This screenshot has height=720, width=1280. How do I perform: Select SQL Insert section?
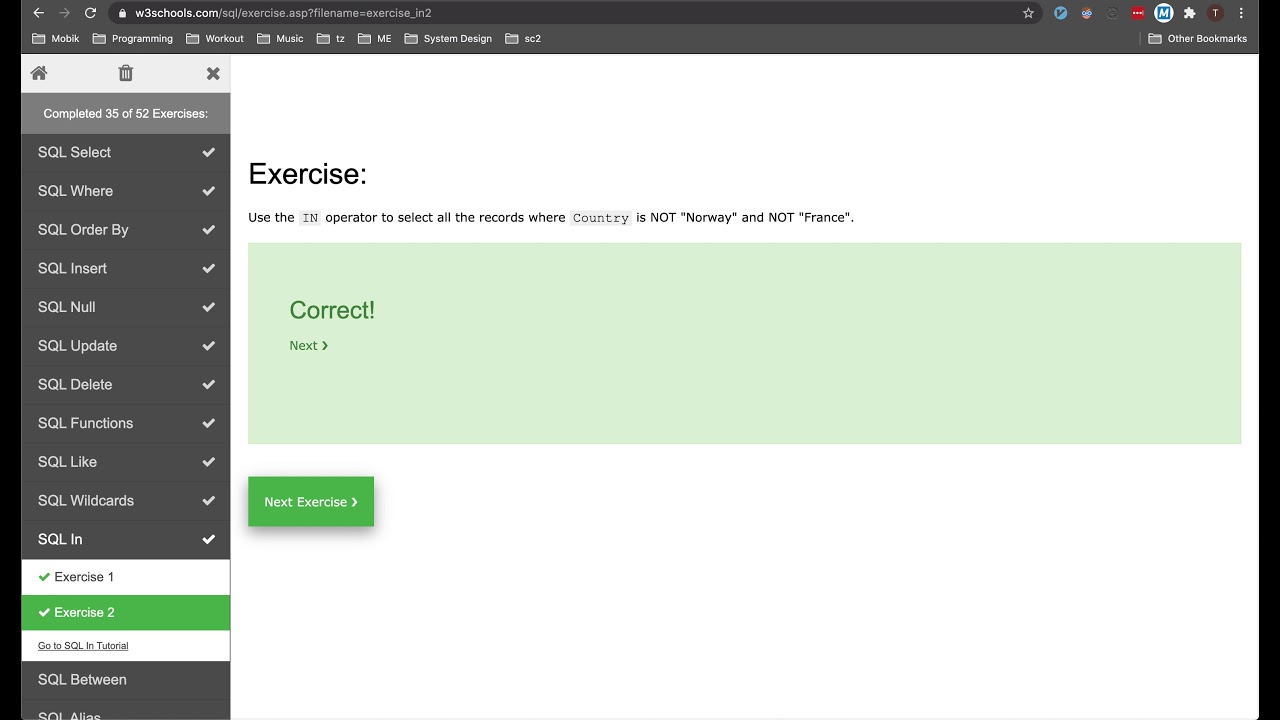126,268
